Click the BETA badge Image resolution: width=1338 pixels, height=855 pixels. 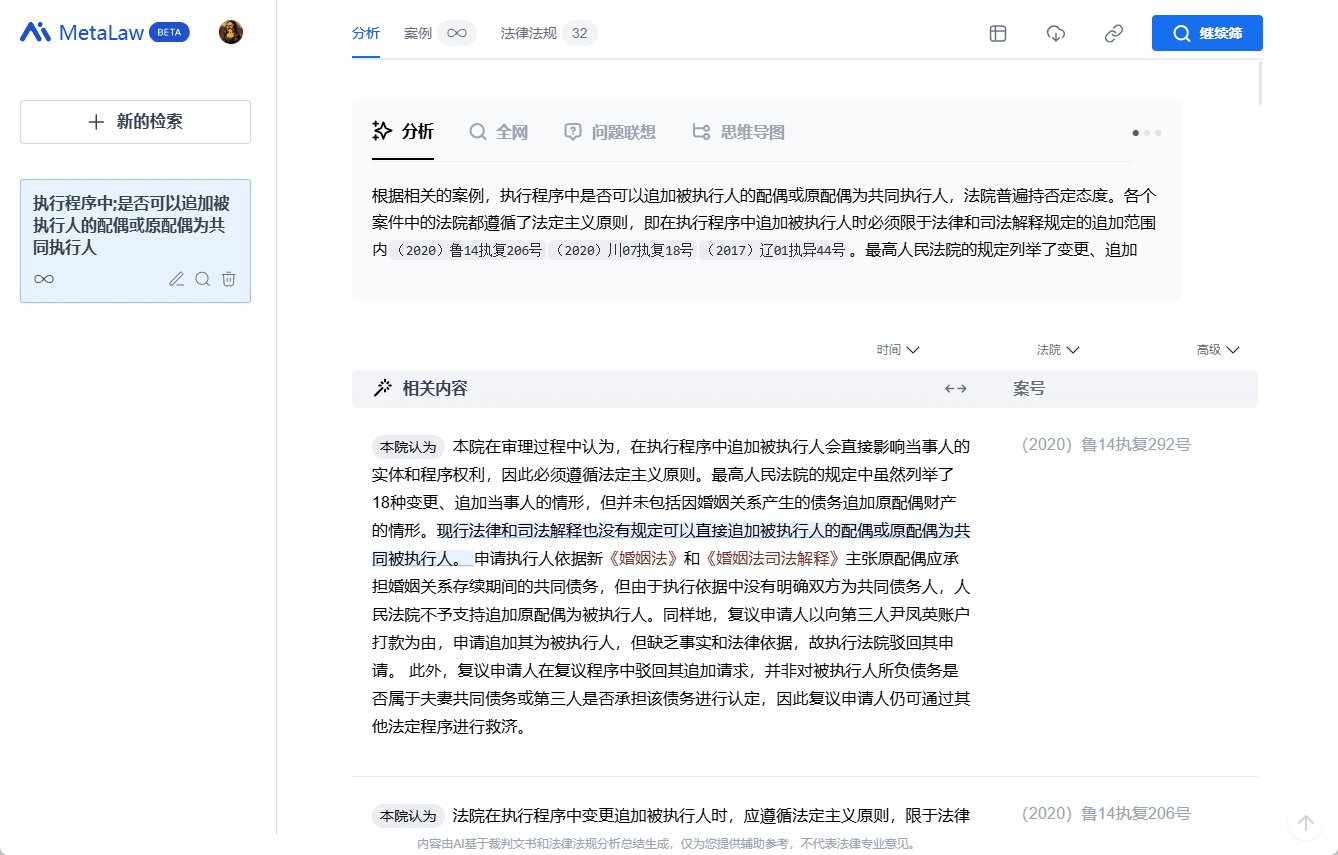point(169,32)
